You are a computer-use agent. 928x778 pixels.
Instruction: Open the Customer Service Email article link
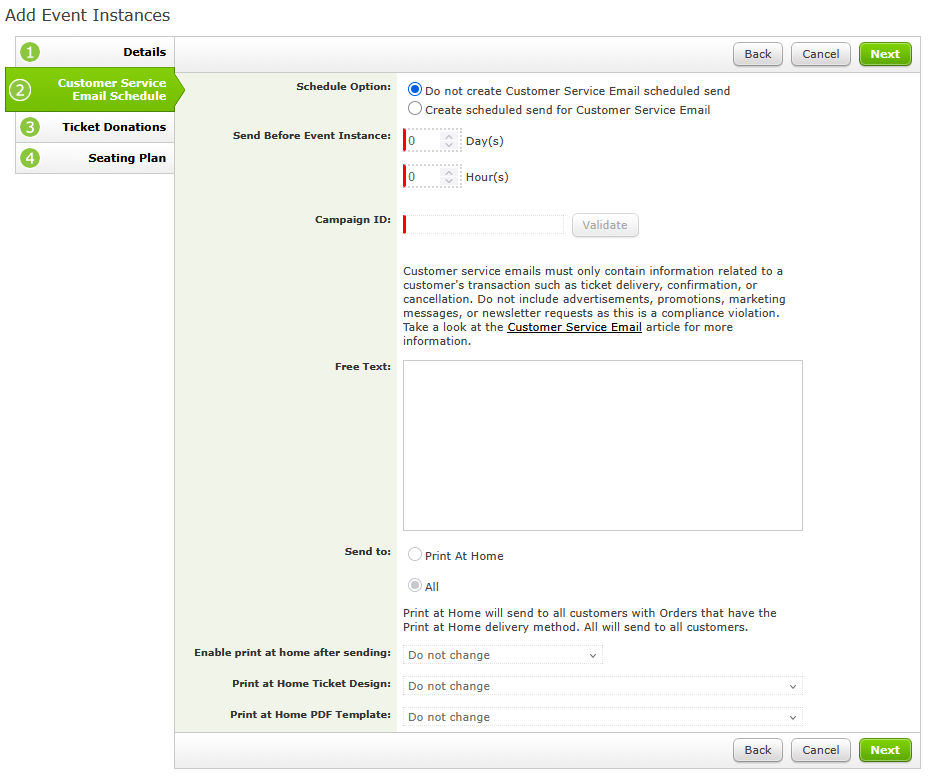pos(574,327)
